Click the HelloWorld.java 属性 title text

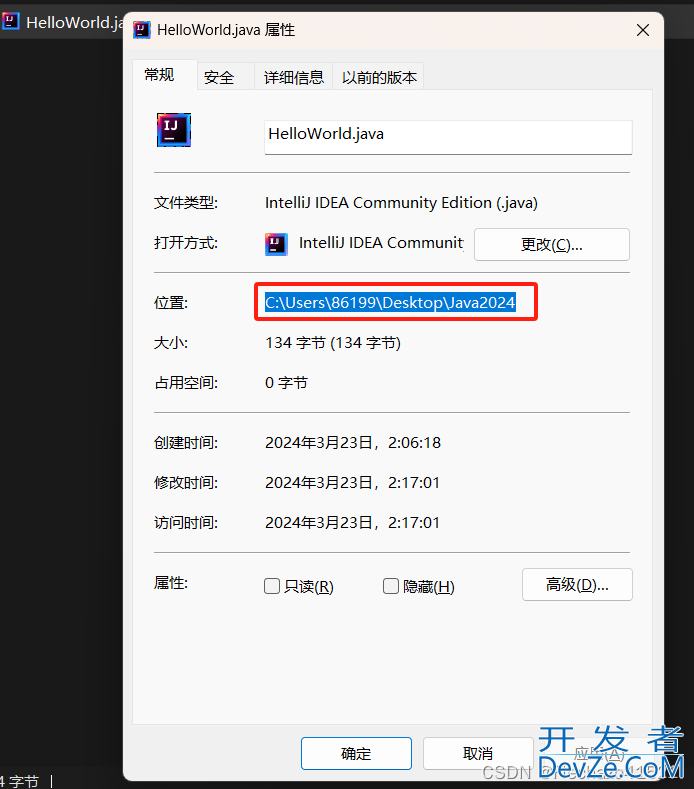coord(226,30)
